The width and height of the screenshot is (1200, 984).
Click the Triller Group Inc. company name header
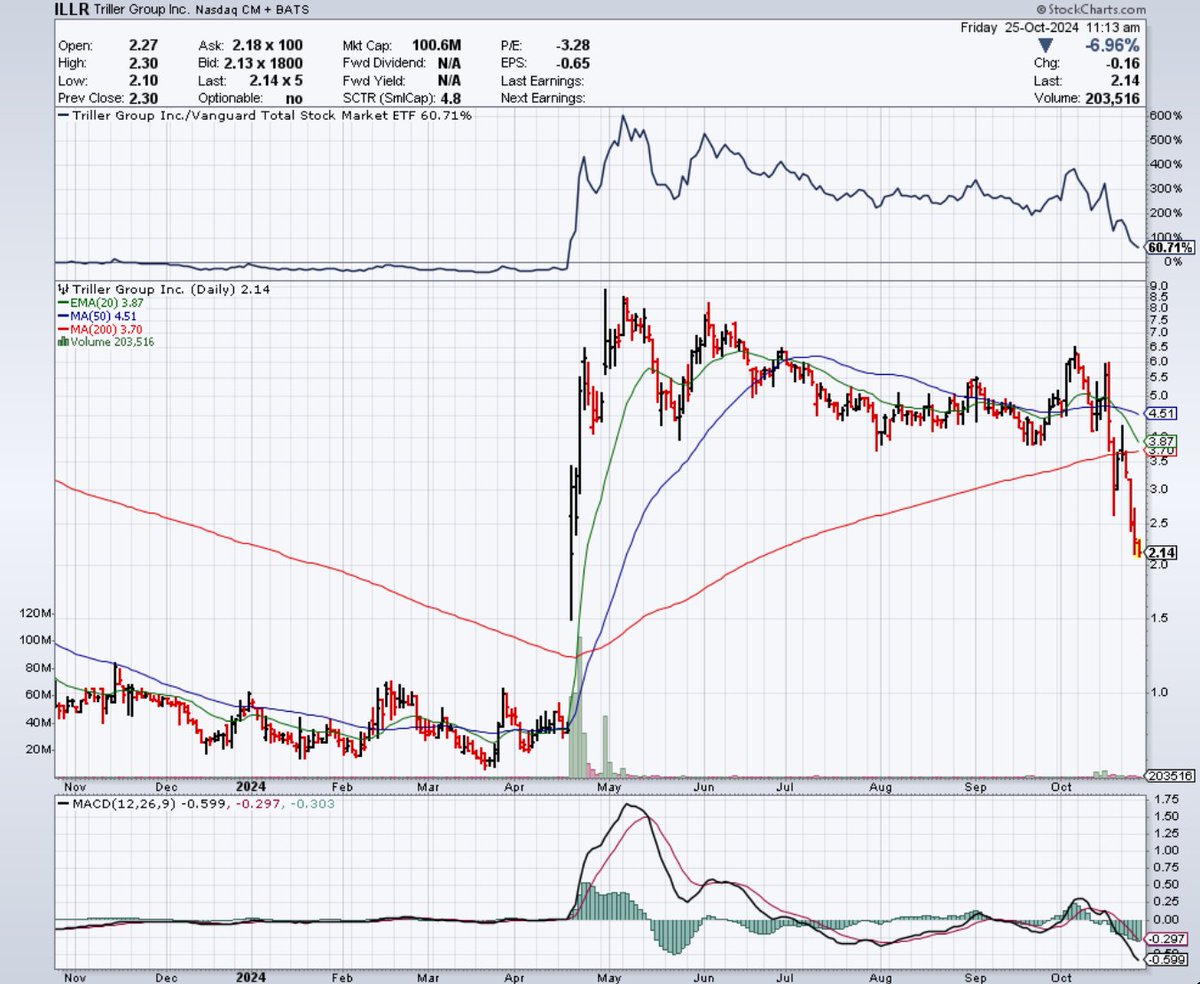point(143,10)
